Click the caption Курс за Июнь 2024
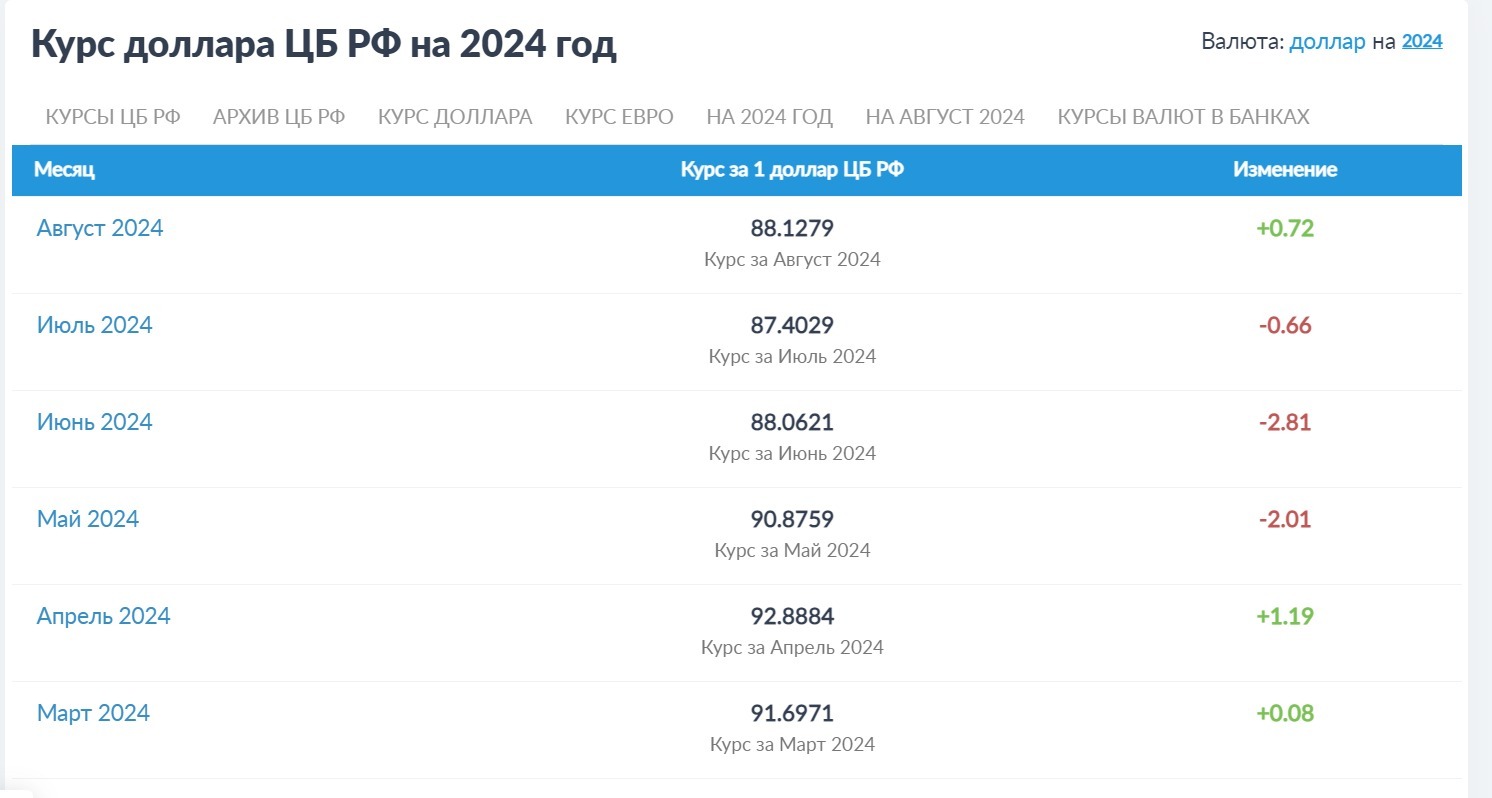Viewport: 1492px width, 798px height. [x=792, y=454]
